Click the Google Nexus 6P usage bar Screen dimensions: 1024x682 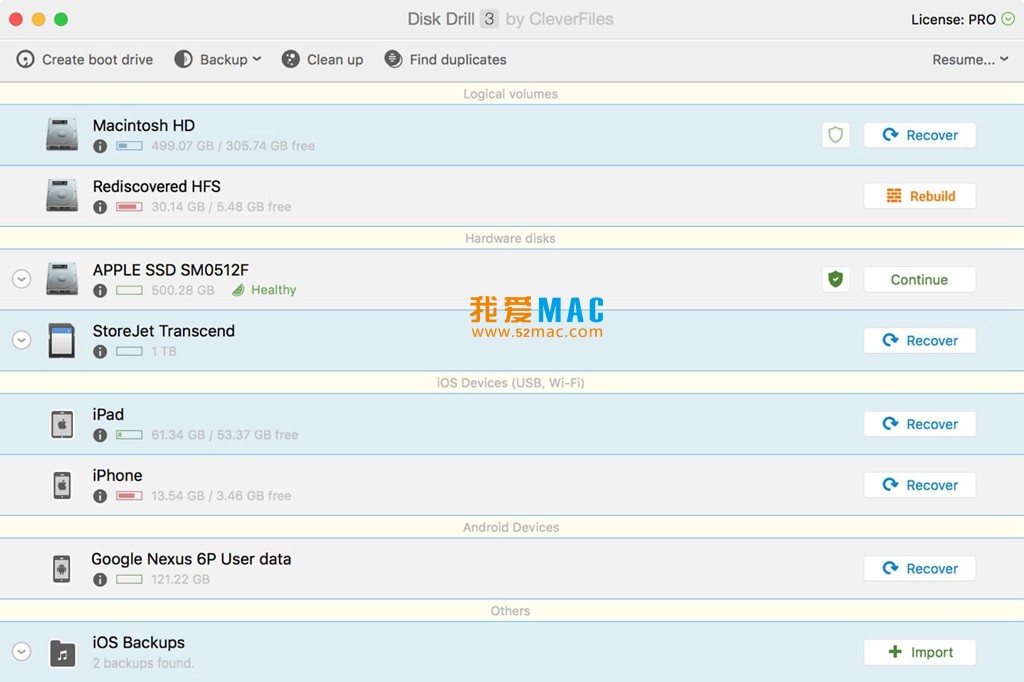point(129,579)
